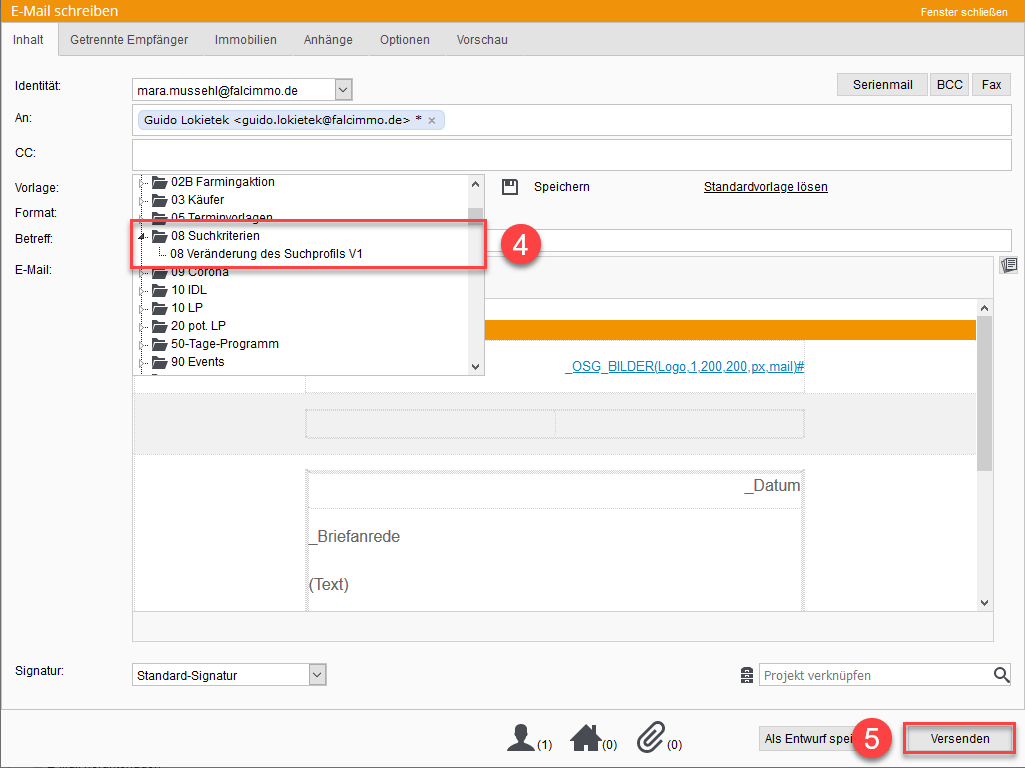Select template 08 Veränderung des Suchprofils V1
1025x768 pixels.
pyautogui.click(x=266, y=254)
